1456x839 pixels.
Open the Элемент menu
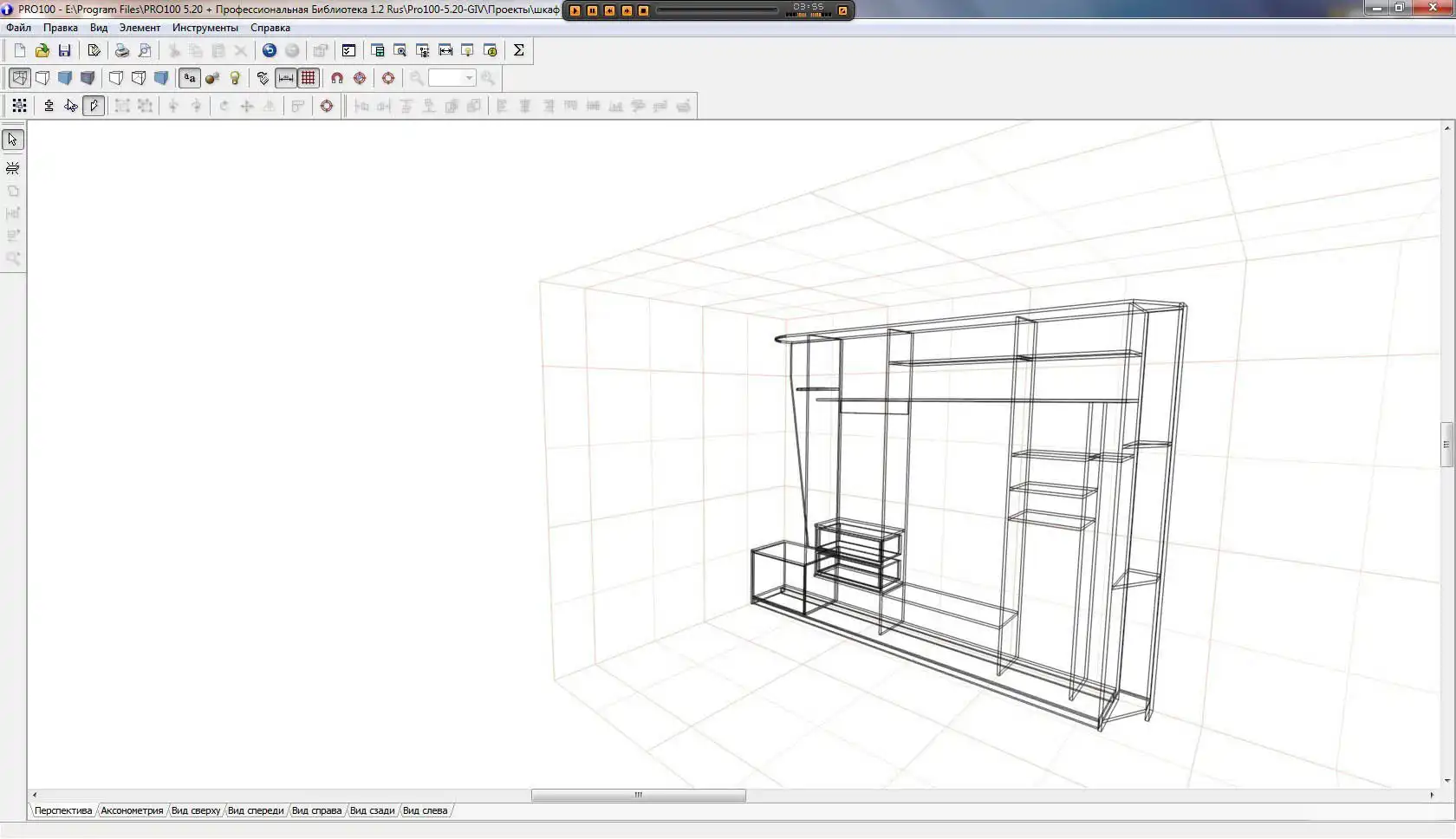[140, 28]
